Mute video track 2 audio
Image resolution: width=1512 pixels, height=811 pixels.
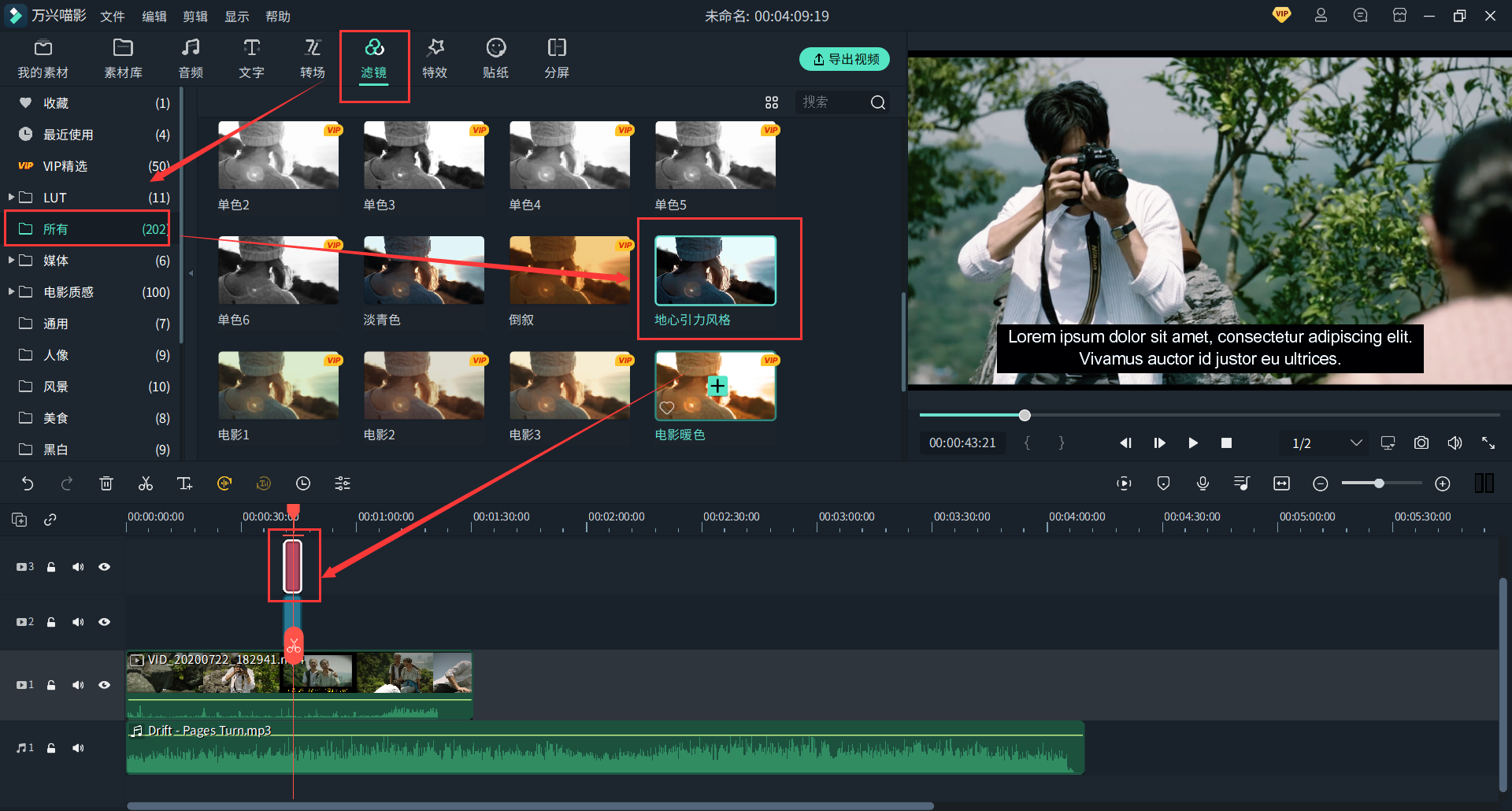pyautogui.click(x=78, y=622)
